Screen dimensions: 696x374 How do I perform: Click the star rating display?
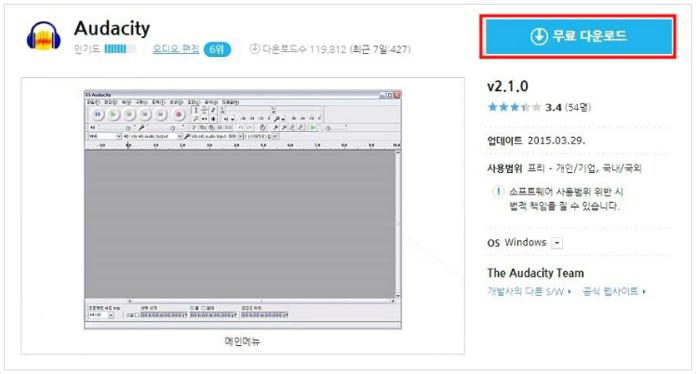point(514,107)
